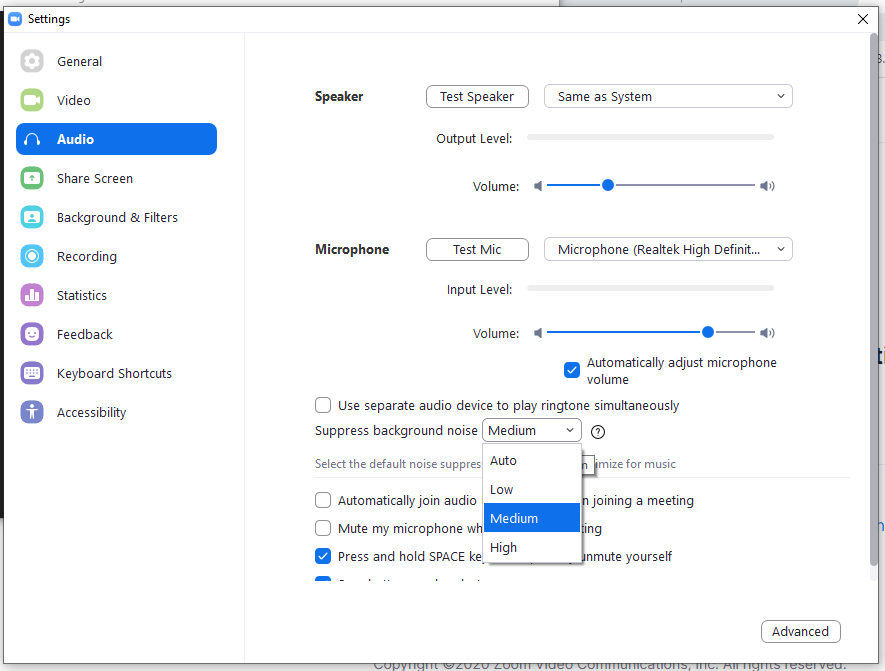
Task: Click the speaker volume slider handle
Action: point(607,185)
